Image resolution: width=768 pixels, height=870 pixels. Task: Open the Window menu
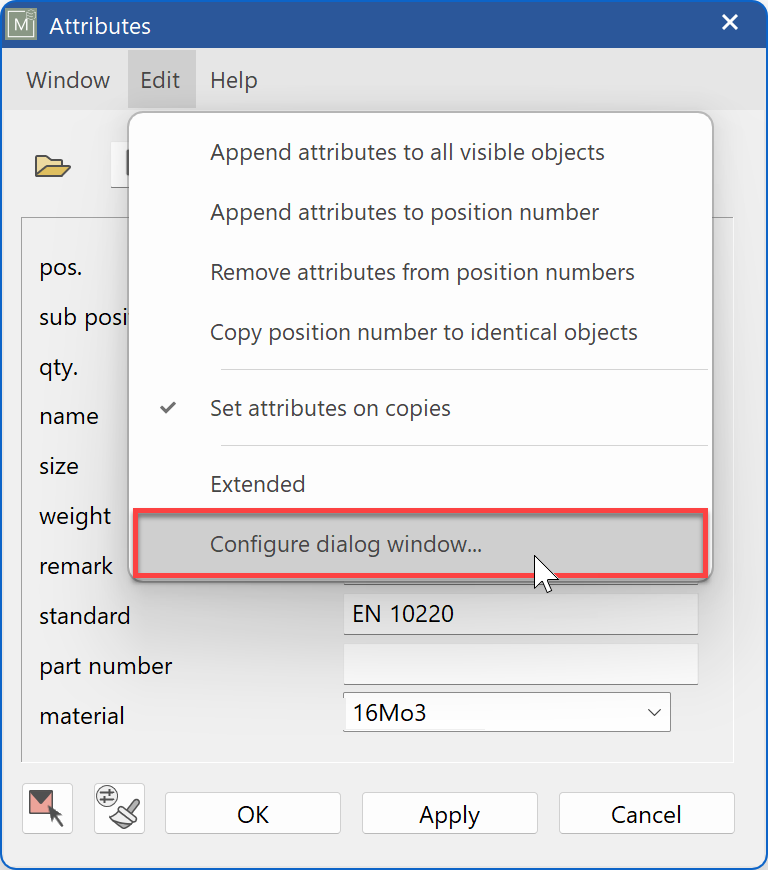(68, 80)
